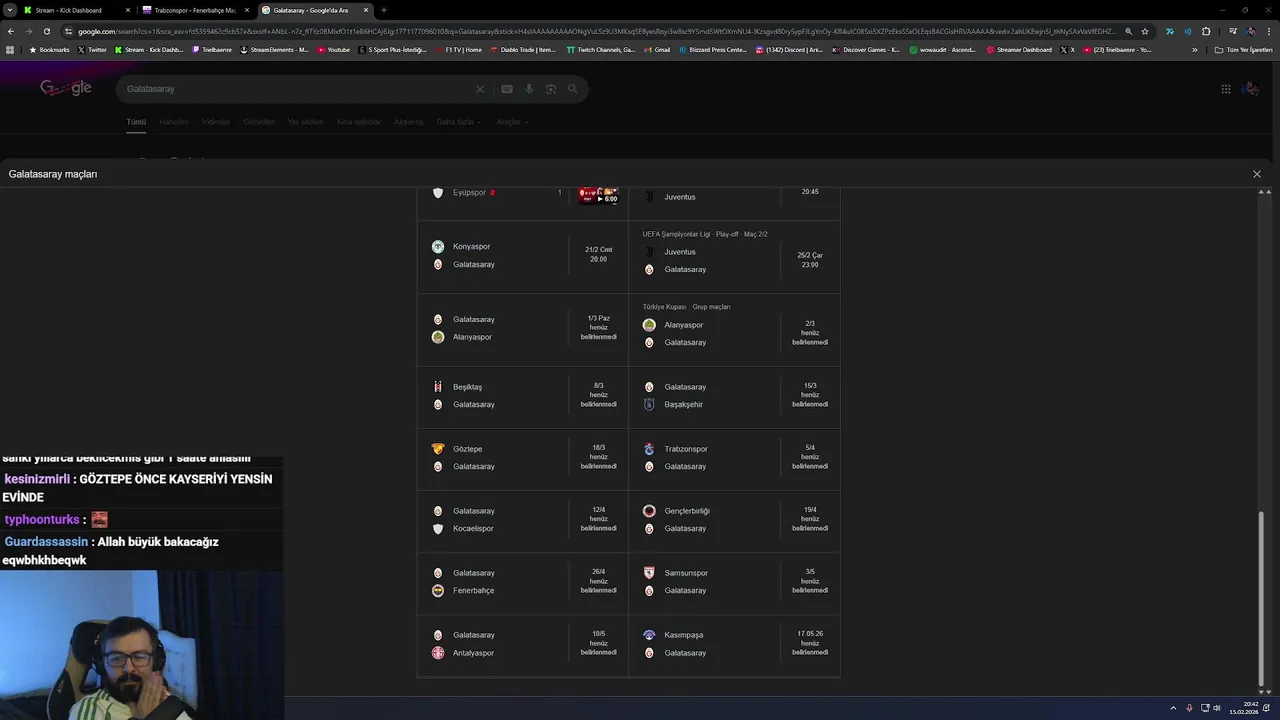1280x720 pixels.
Task: Open the Gmail bookmark
Action: [x=657, y=49]
